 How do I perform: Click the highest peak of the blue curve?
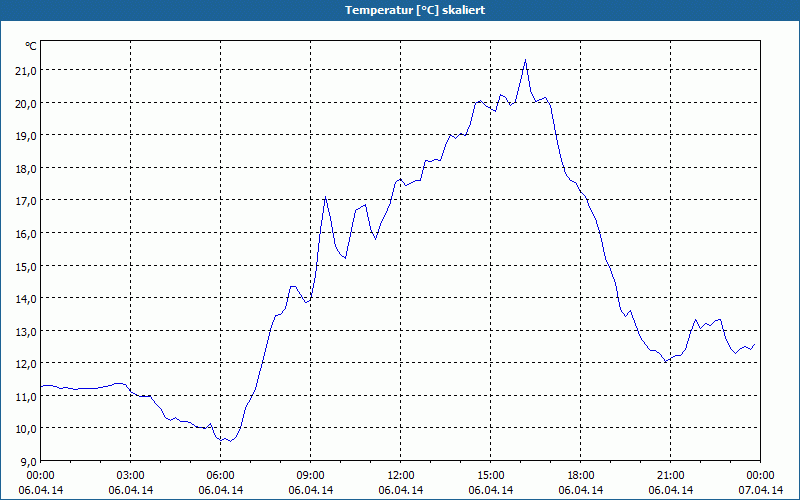pos(526,60)
